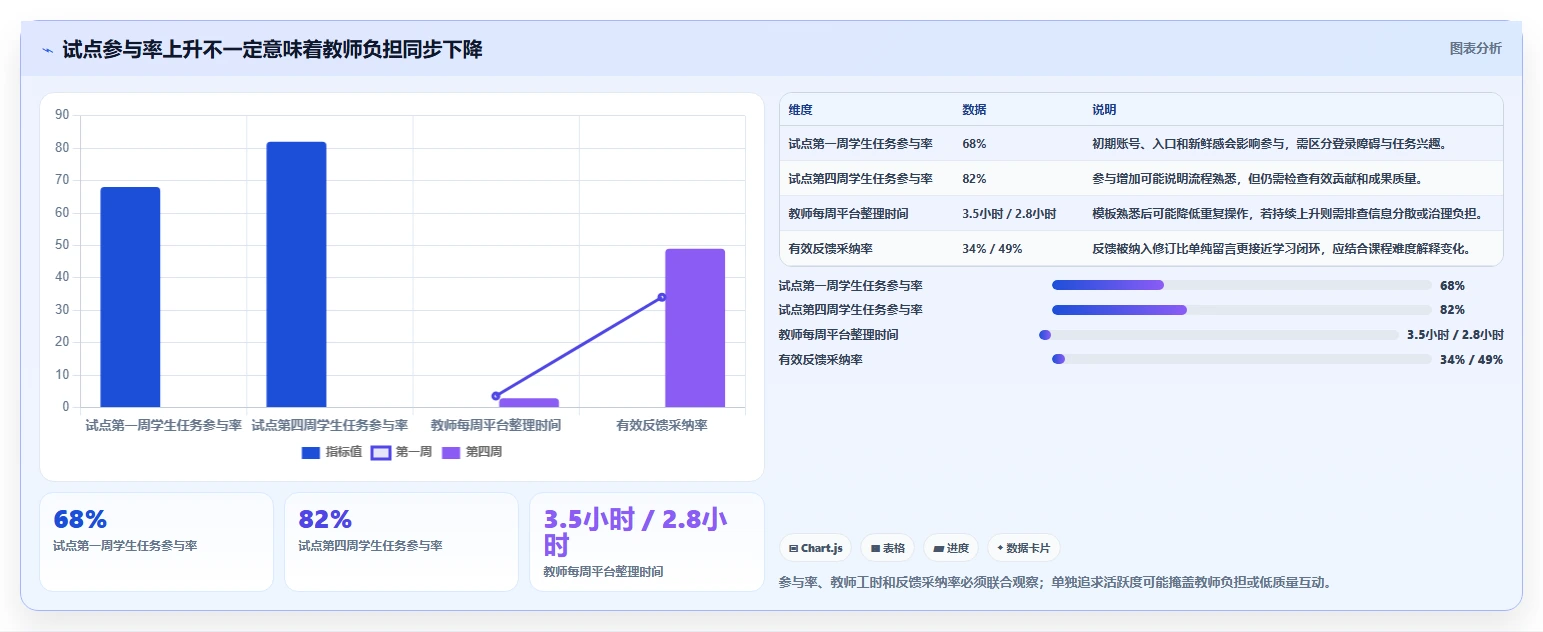Select the short purple bar for 教师每周平台整理时间
This screenshot has height=632, width=1543.
(x=529, y=402)
